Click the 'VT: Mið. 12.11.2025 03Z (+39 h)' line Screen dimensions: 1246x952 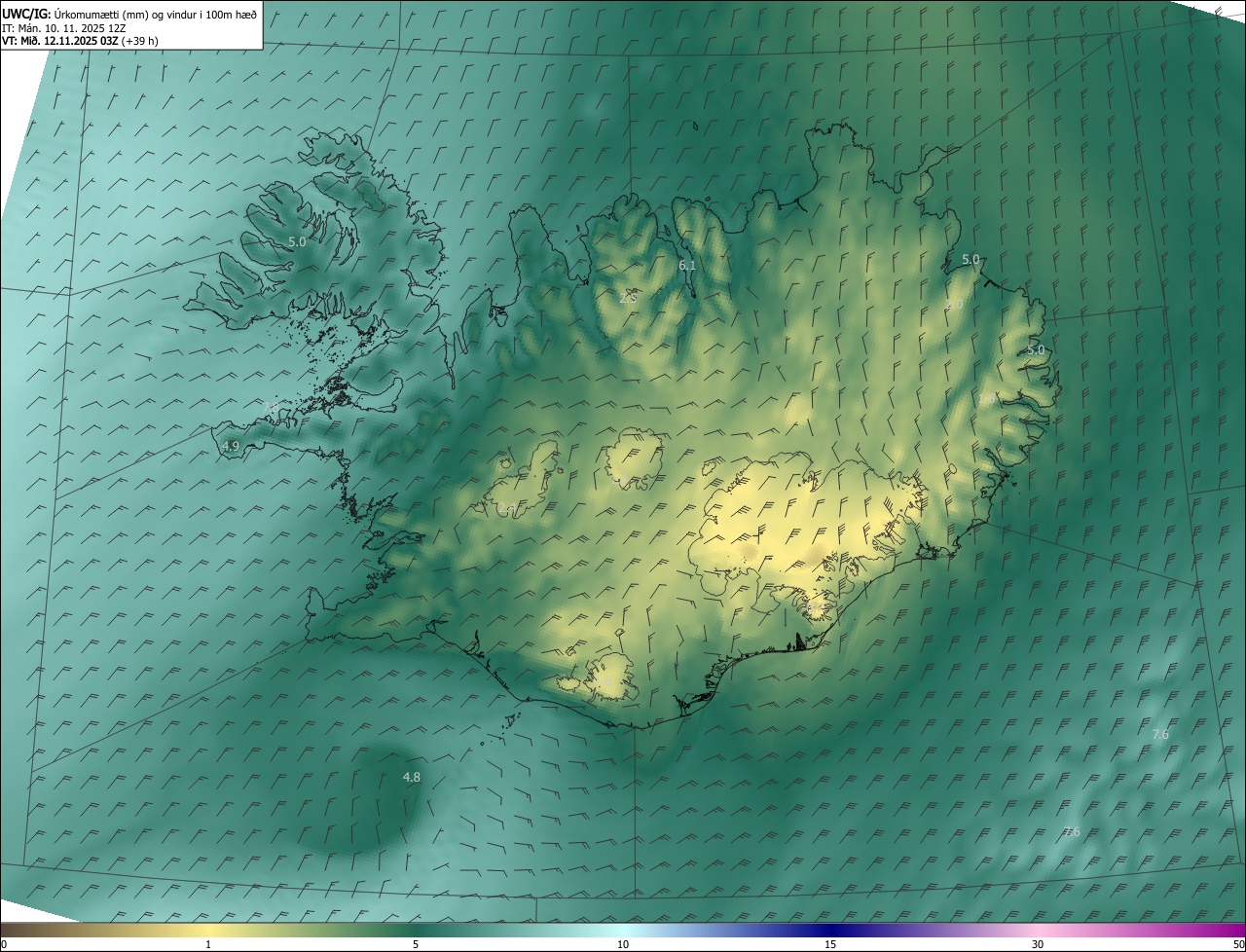[x=80, y=41]
